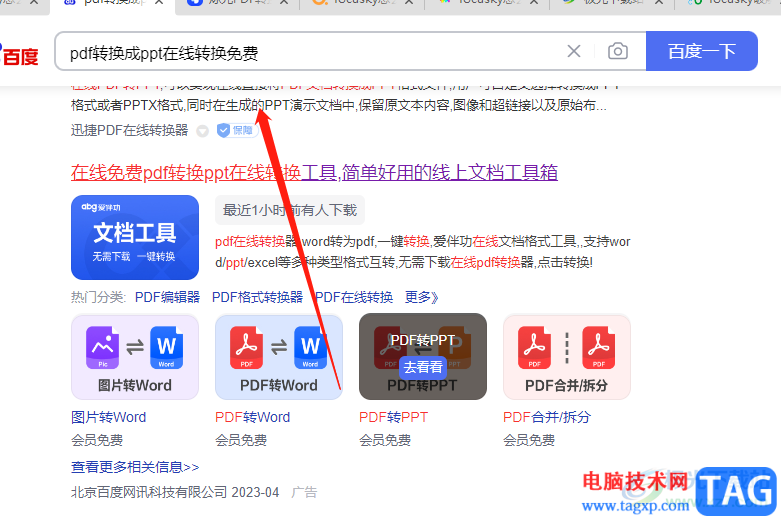Image resolution: width=781 pixels, height=518 pixels.
Task: Click the PDF转Word card icon
Action: click(x=279, y=357)
